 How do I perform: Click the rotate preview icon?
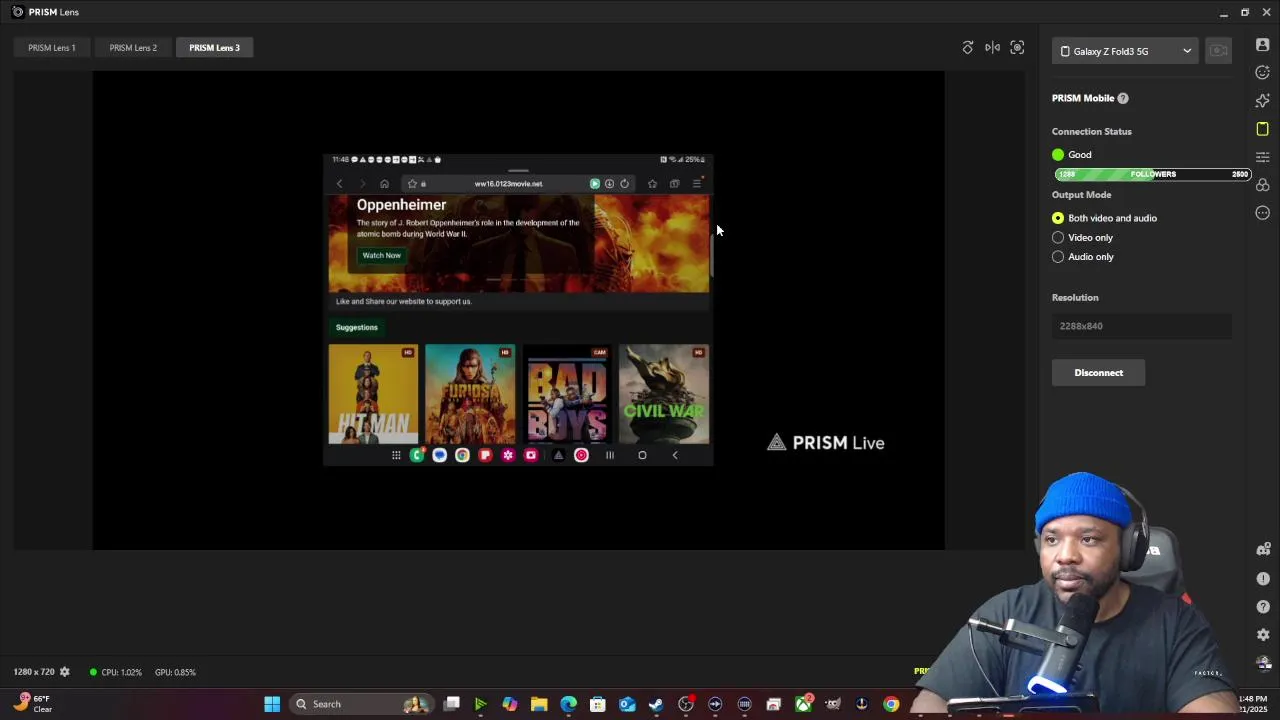[968, 48]
